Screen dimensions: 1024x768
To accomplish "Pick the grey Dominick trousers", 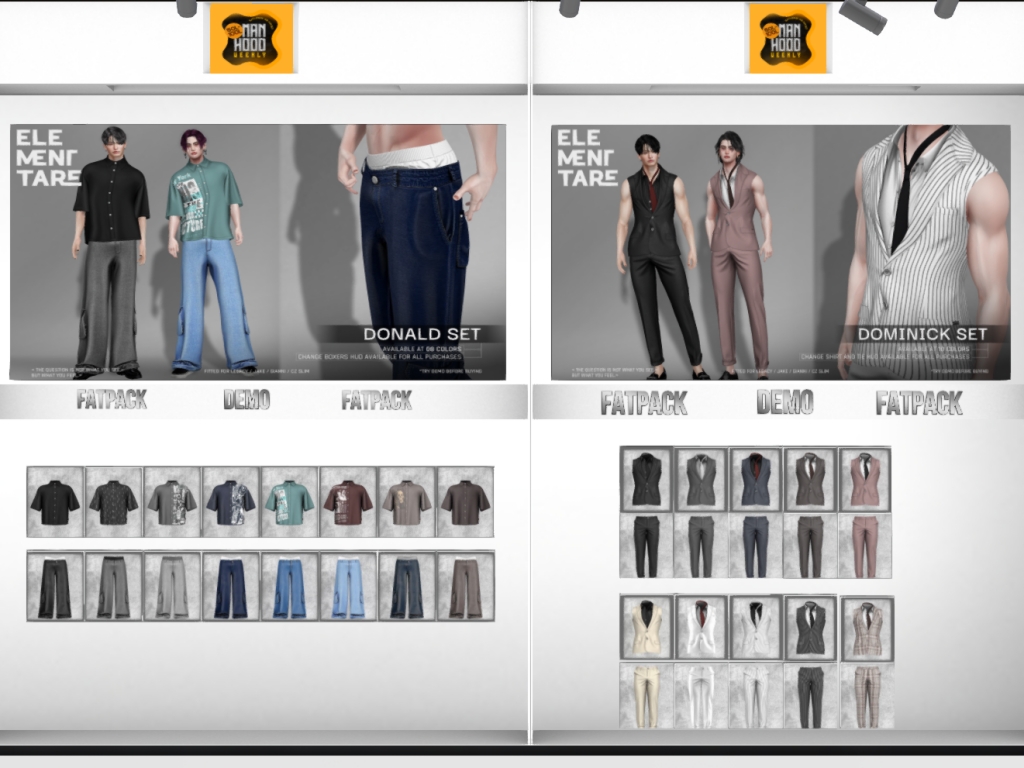I will (701, 546).
